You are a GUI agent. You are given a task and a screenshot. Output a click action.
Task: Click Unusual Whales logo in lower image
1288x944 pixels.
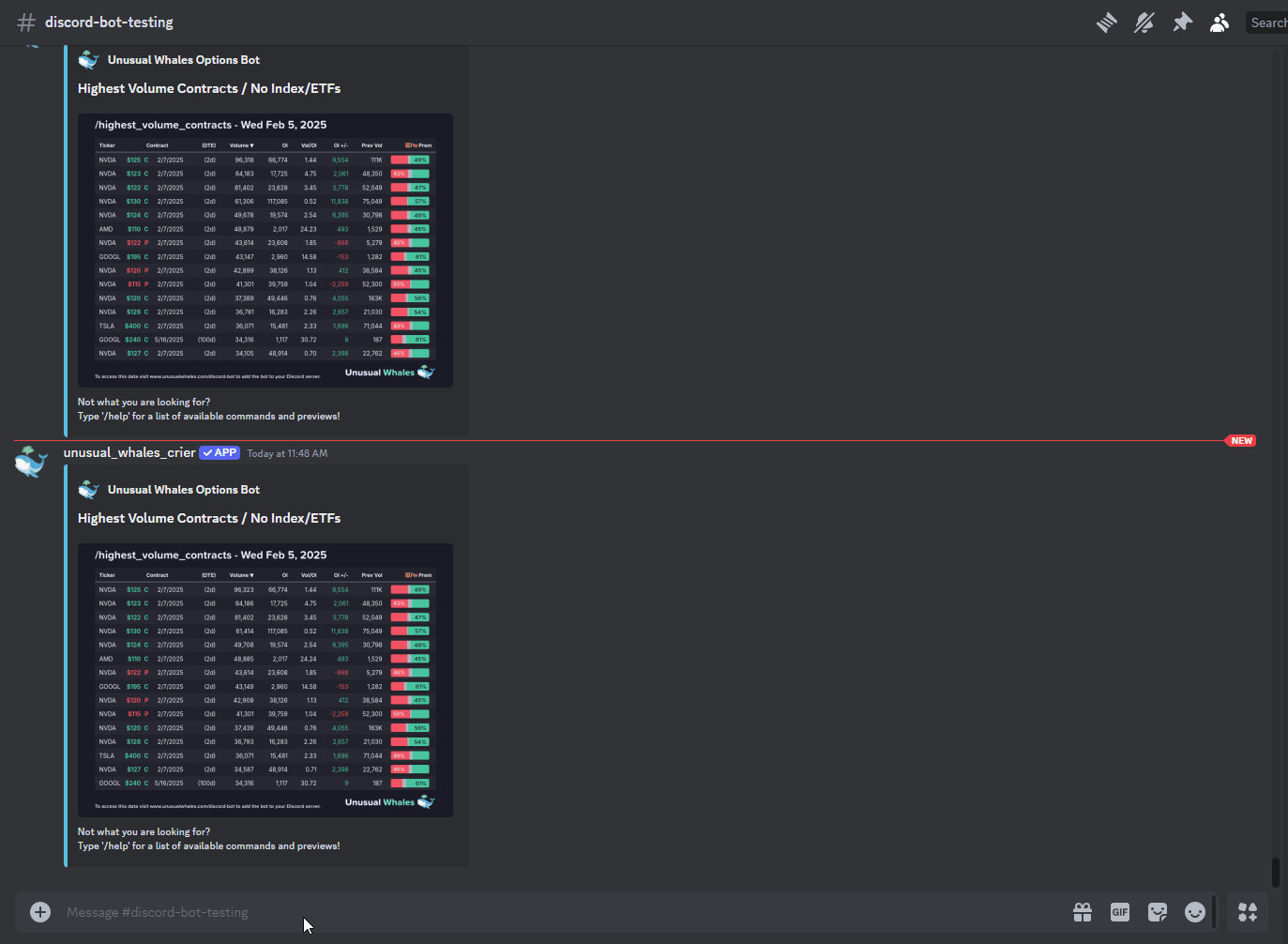tap(389, 802)
